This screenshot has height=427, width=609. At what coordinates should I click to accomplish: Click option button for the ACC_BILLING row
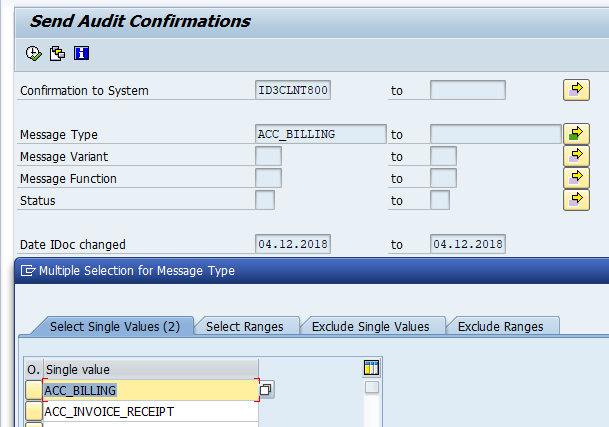pos(34,390)
